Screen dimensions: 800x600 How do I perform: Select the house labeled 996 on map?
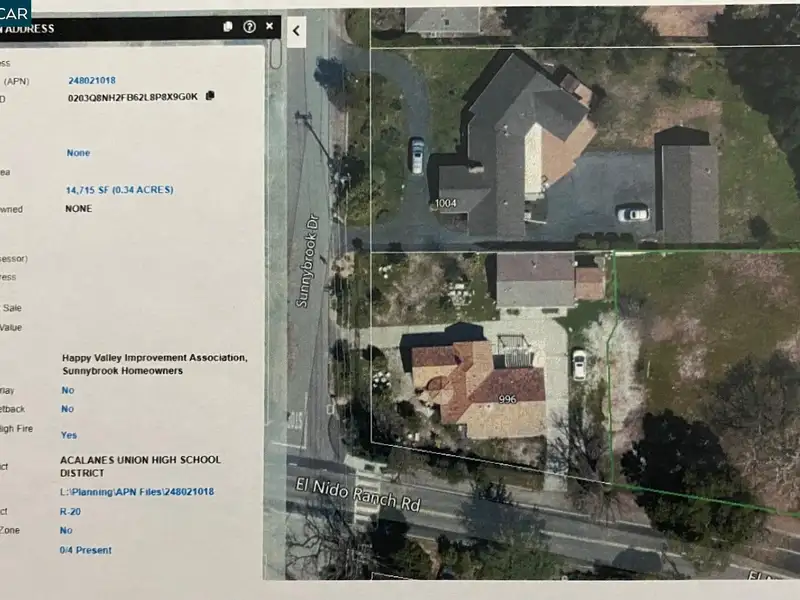pyautogui.click(x=507, y=398)
